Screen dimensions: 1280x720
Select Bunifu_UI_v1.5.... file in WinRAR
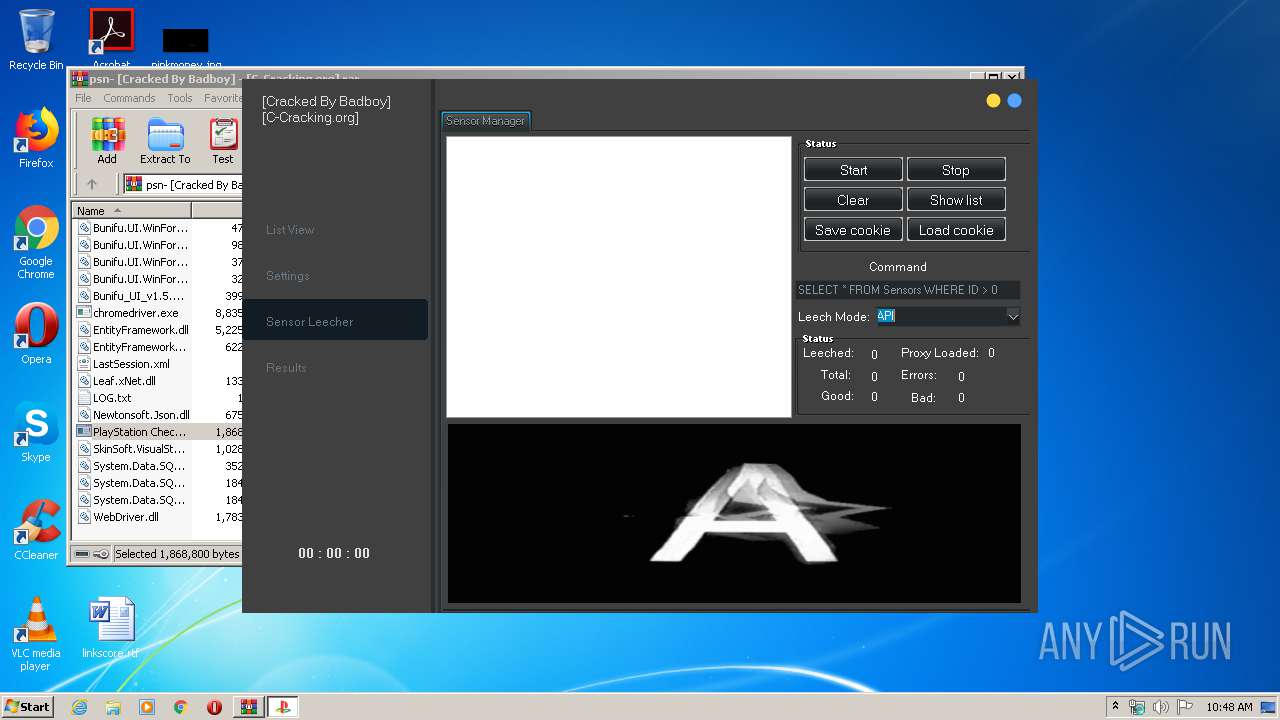click(x=138, y=296)
